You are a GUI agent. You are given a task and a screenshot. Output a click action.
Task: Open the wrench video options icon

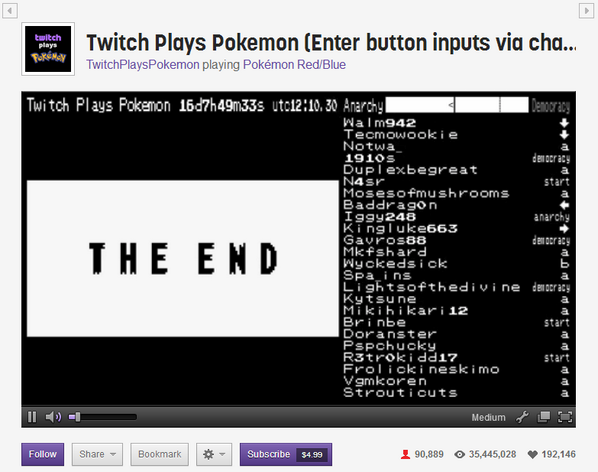pyautogui.click(x=522, y=417)
